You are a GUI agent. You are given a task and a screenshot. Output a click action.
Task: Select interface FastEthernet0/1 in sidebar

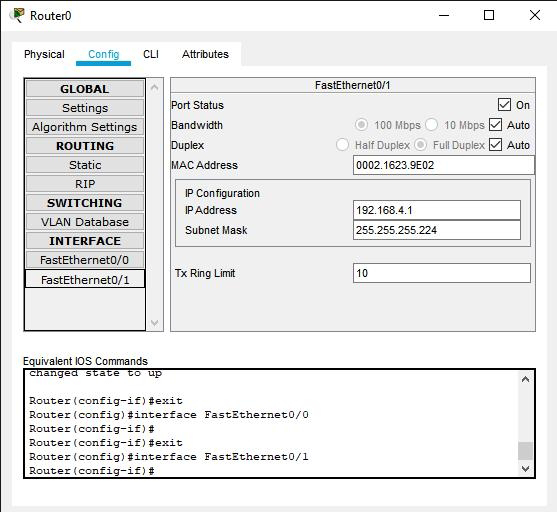click(85, 280)
